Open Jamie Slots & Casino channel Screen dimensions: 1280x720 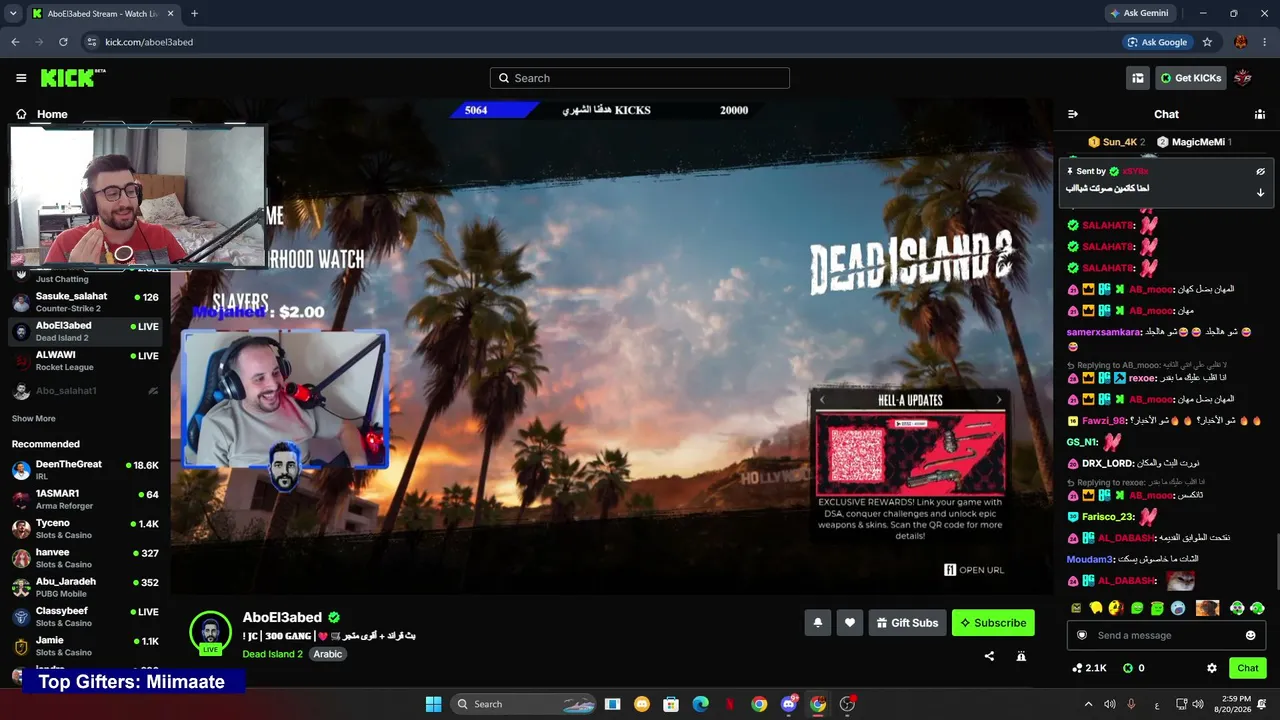85,645
